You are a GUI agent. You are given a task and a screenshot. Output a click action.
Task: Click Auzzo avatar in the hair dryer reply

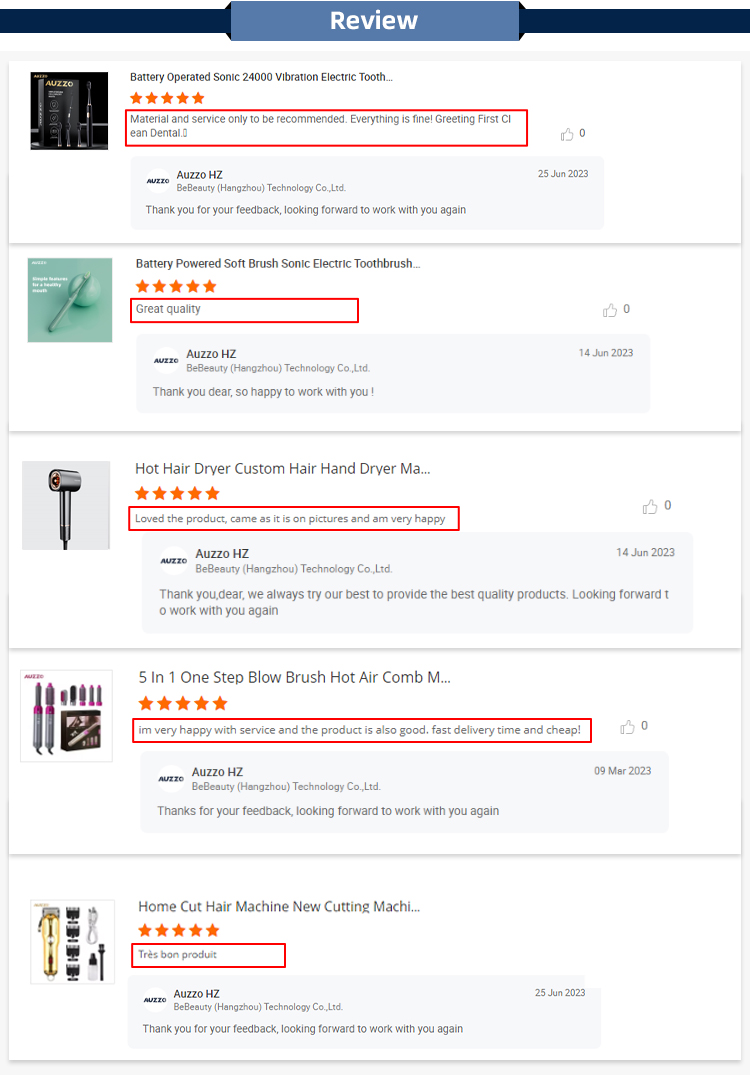[174, 561]
